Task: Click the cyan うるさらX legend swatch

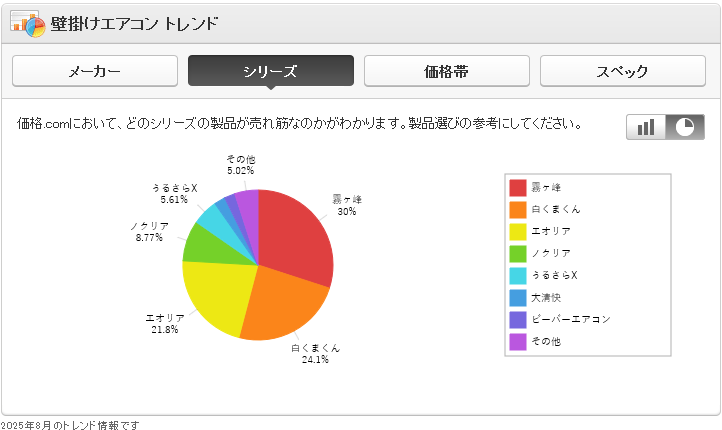Action: click(x=518, y=276)
